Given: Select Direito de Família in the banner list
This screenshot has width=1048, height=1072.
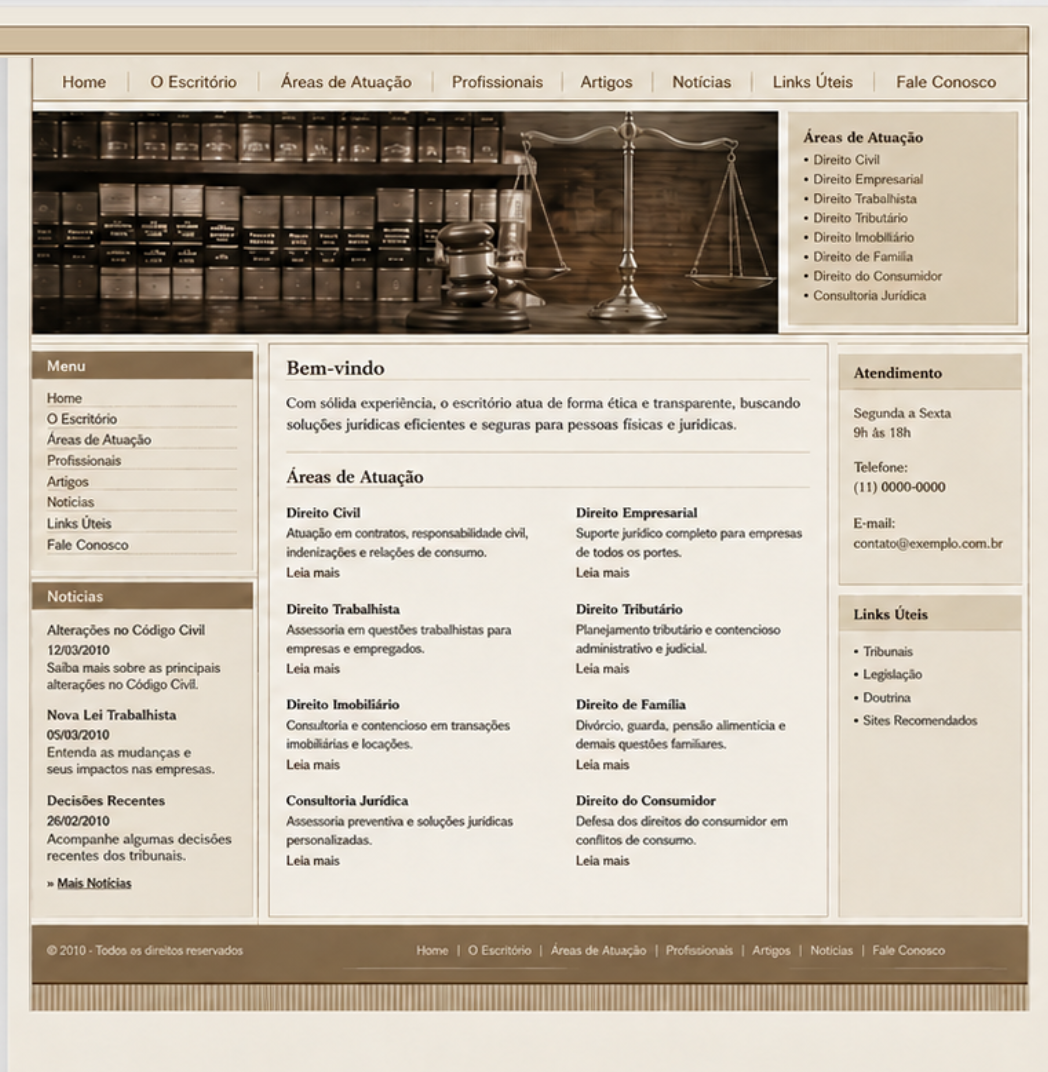Looking at the screenshot, I should pyautogui.click(x=863, y=257).
